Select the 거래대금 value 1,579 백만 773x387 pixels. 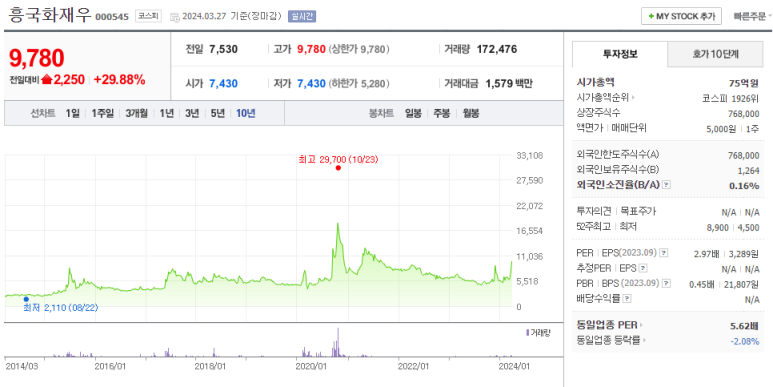coord(509,84)
